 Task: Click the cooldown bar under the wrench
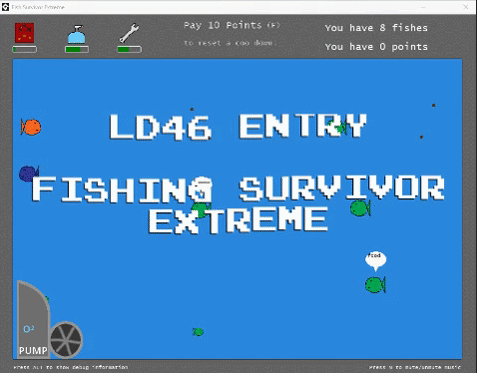click(129, 50)
